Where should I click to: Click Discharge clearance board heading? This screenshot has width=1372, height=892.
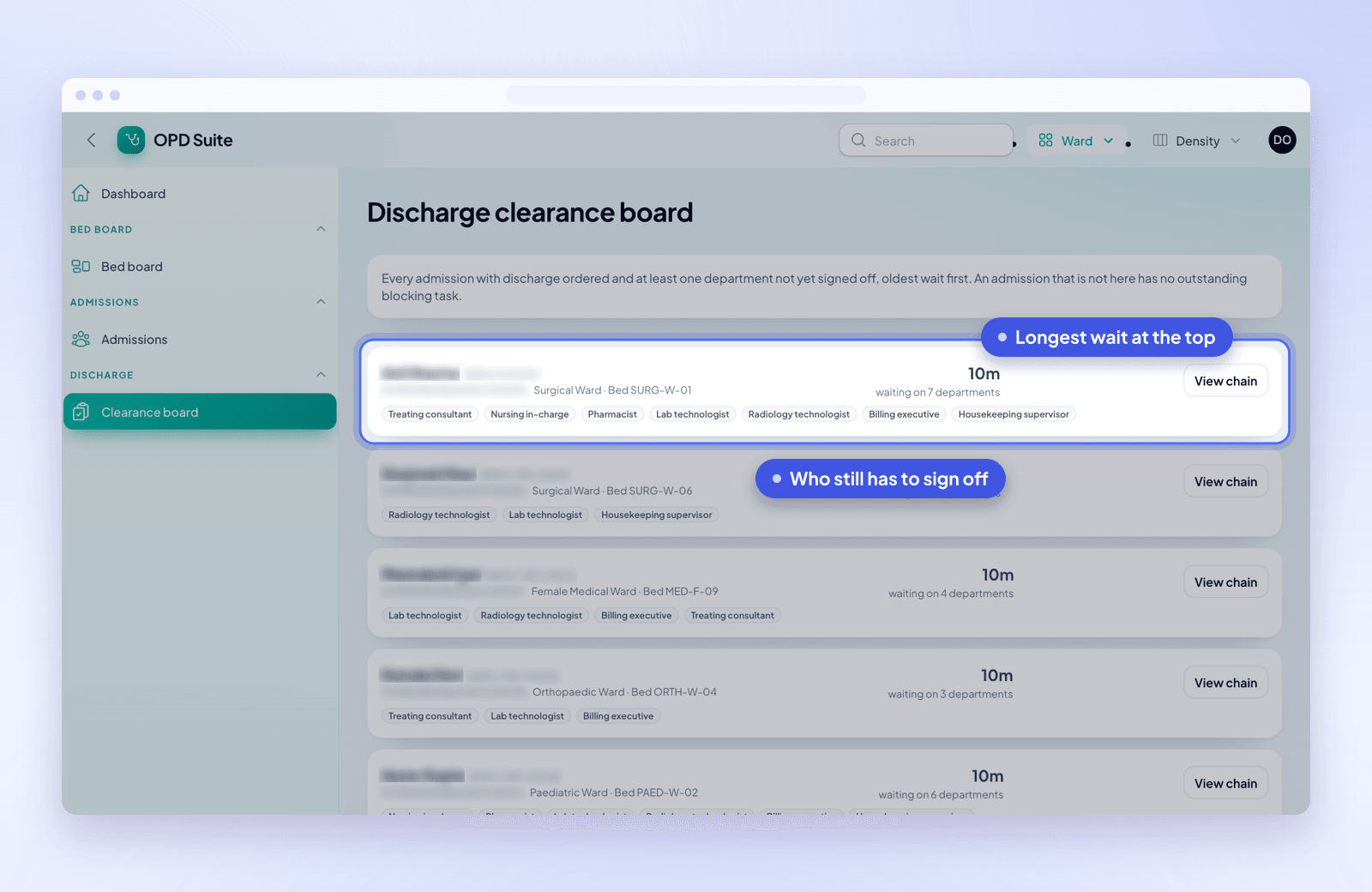tap(530, 213)
